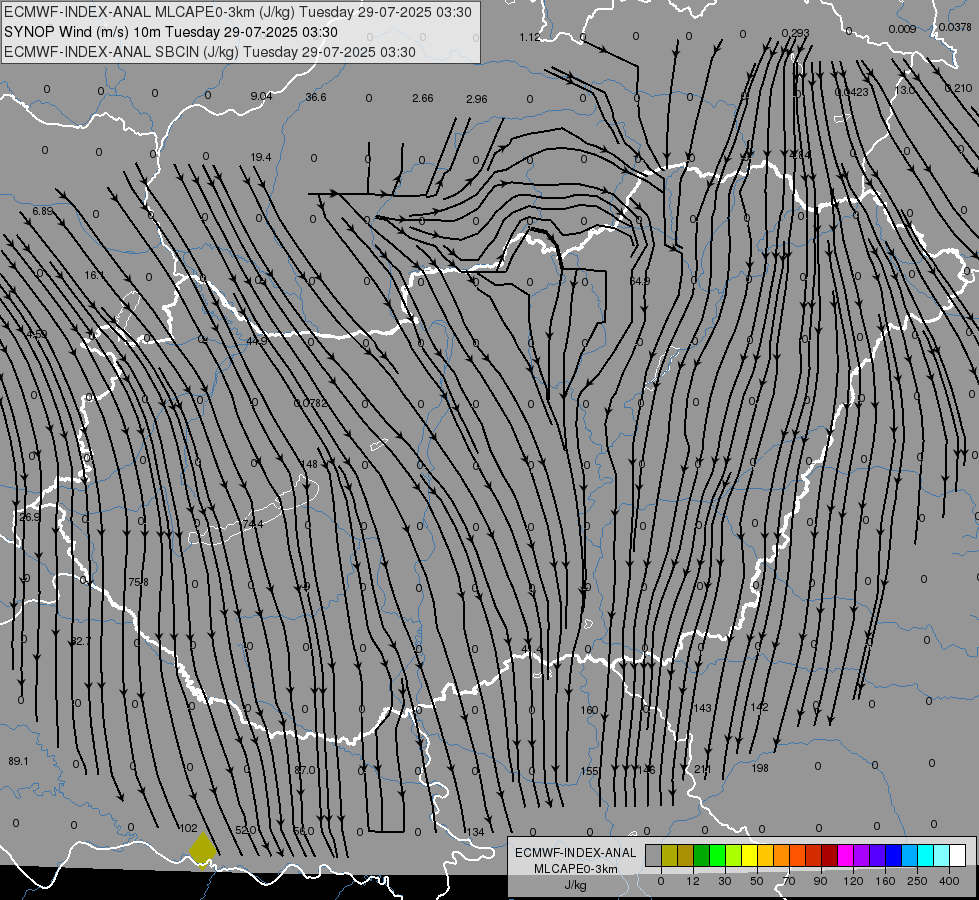This screenshot has width=979, height=900.
Task: Select the gray legend color swatch
Action: click(x=653, y=855)
